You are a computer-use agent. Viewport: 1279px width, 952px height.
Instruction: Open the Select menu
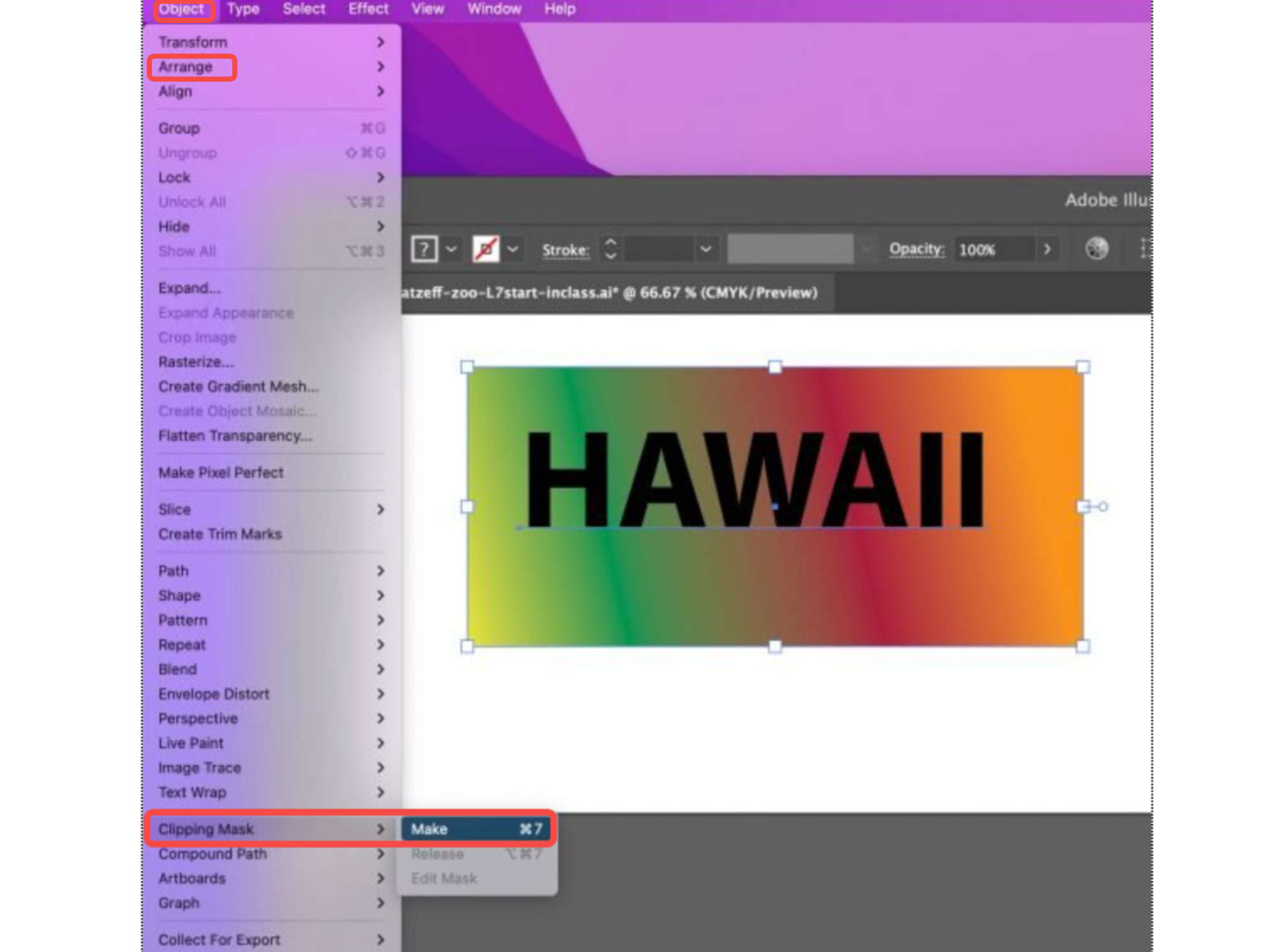(304, 9)
